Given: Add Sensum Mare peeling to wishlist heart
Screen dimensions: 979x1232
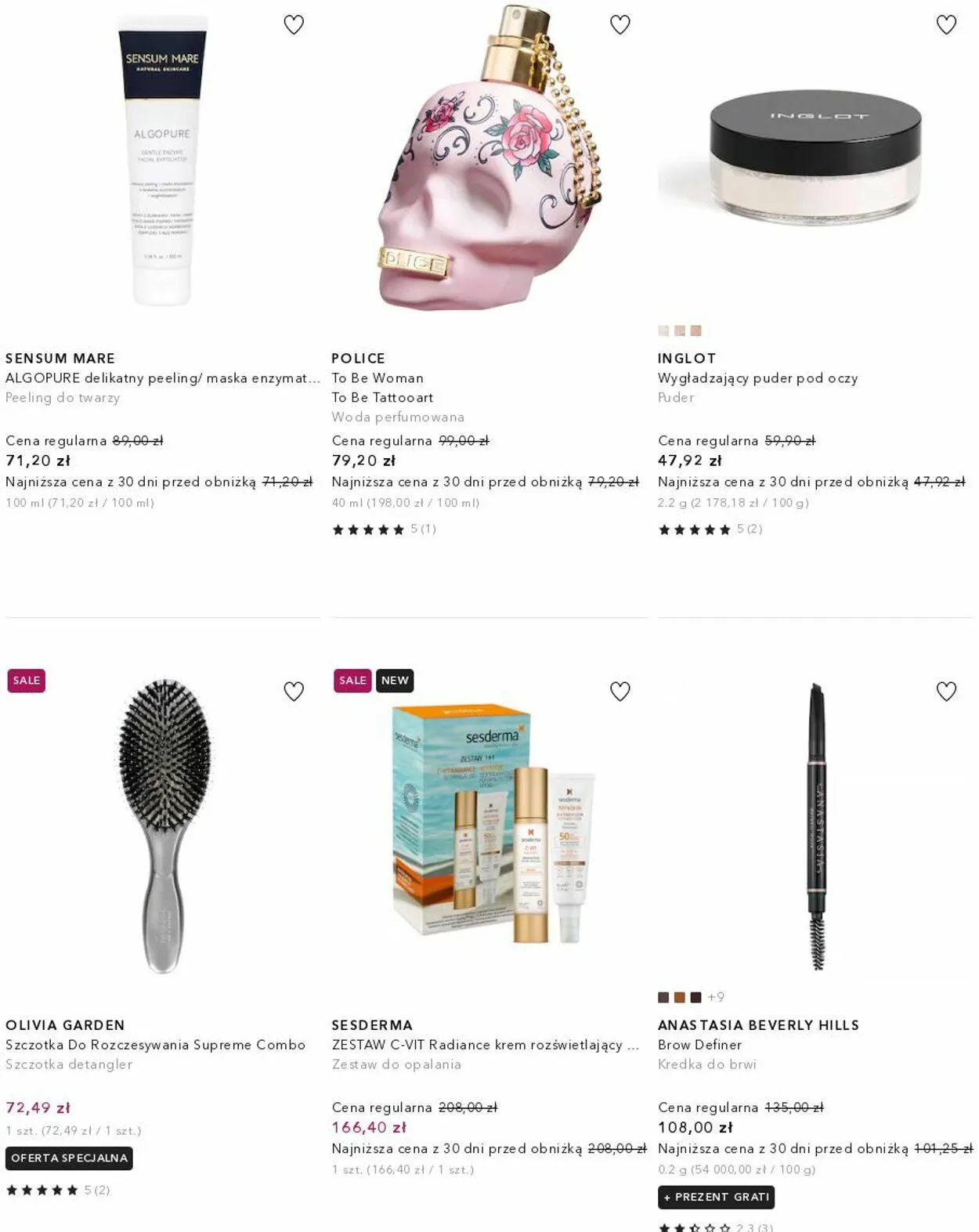Looking at the screenshot, I should pos(294,25).
